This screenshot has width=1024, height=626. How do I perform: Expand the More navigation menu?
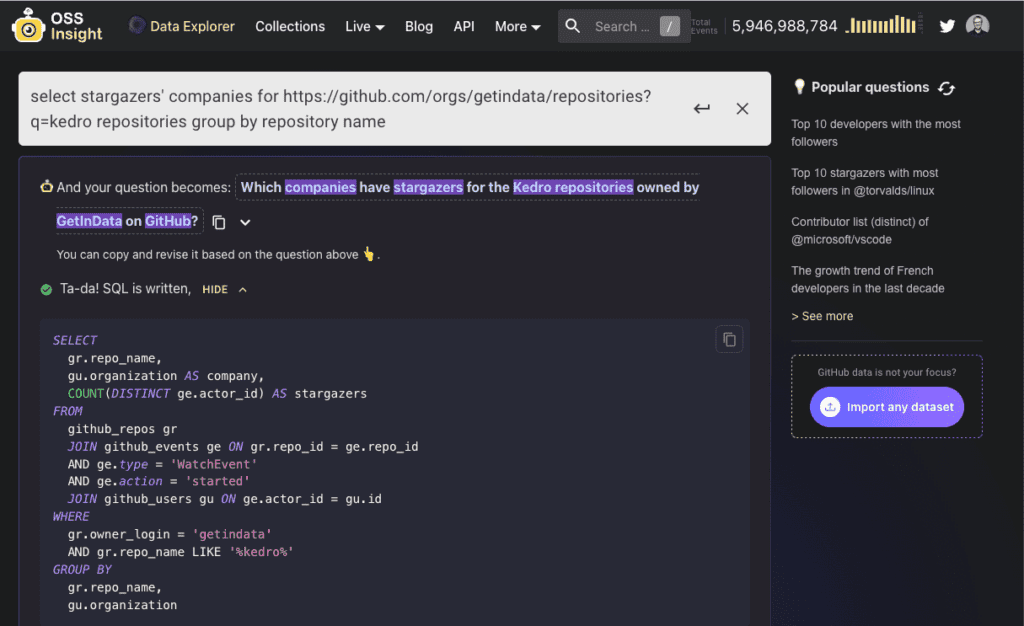(517, 26)
